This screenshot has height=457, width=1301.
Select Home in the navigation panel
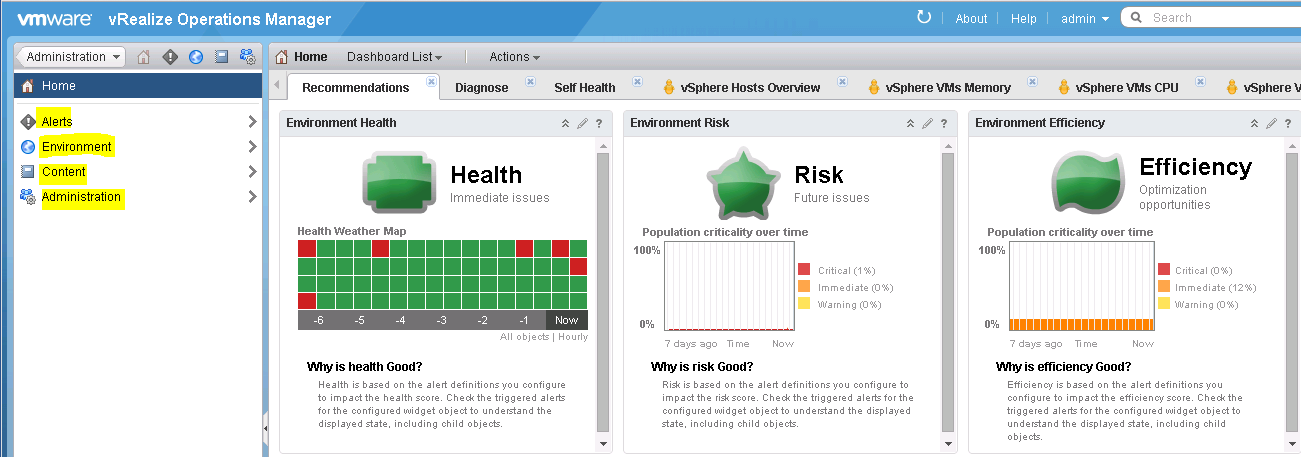139,86
